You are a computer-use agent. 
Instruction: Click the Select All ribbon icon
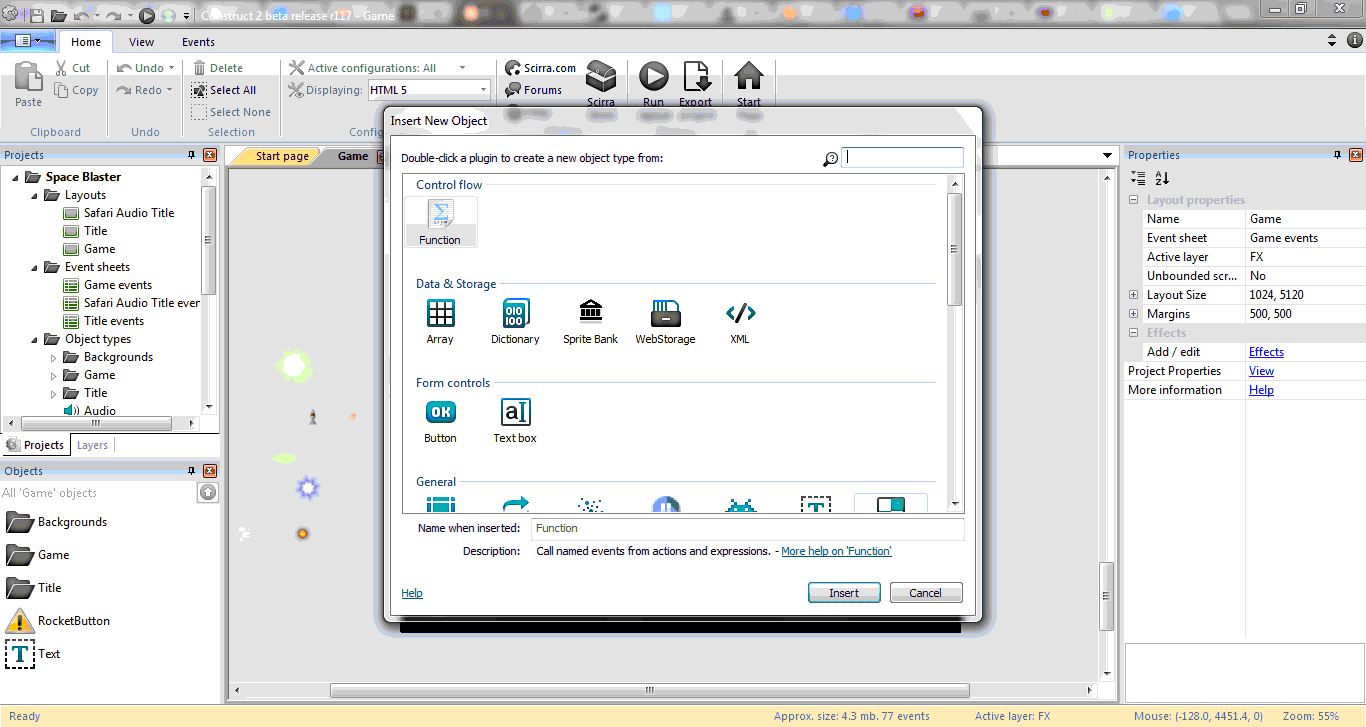pyautogui.click(x=199, y=90)
